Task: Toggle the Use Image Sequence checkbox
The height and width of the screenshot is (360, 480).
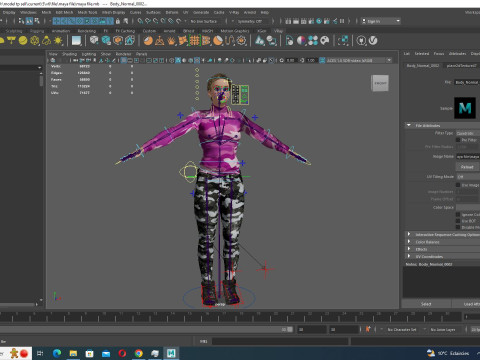Action: (458, 185)
